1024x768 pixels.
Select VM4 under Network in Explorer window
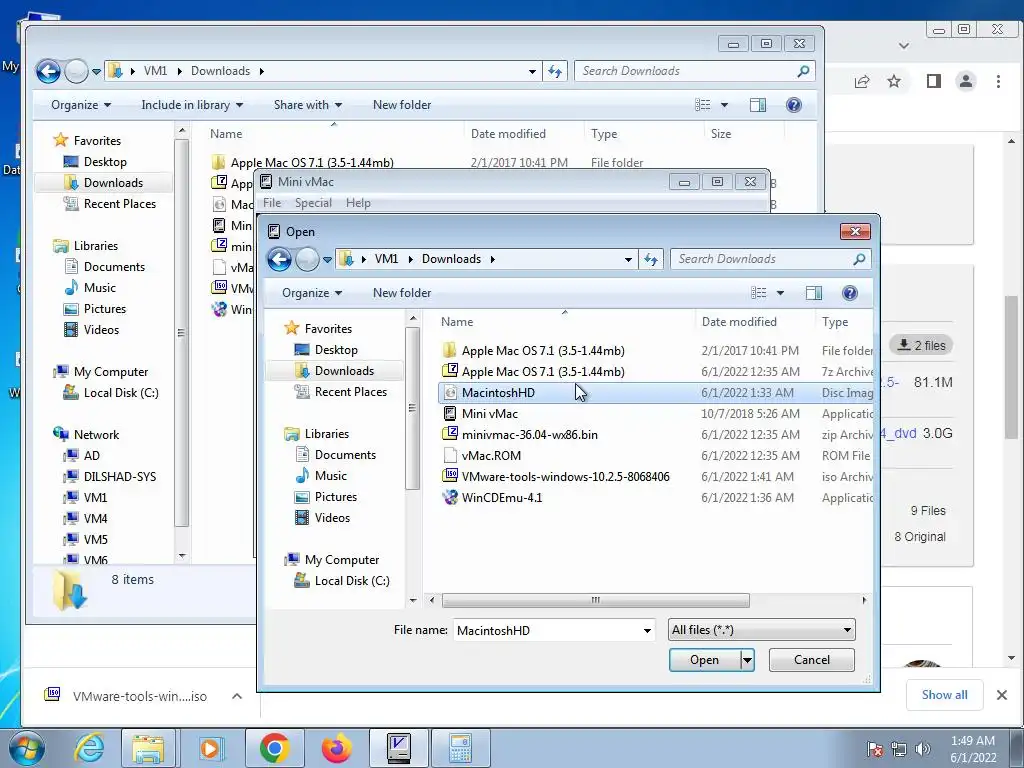pos(95,519)
